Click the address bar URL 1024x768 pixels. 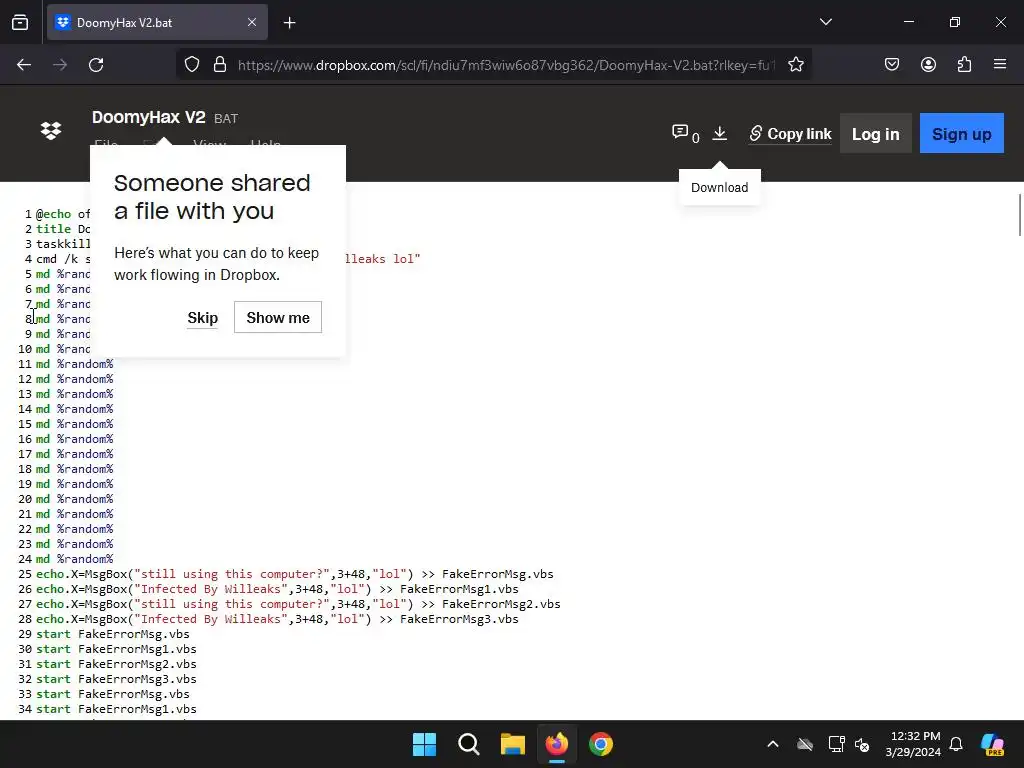(x=506, y=65)
